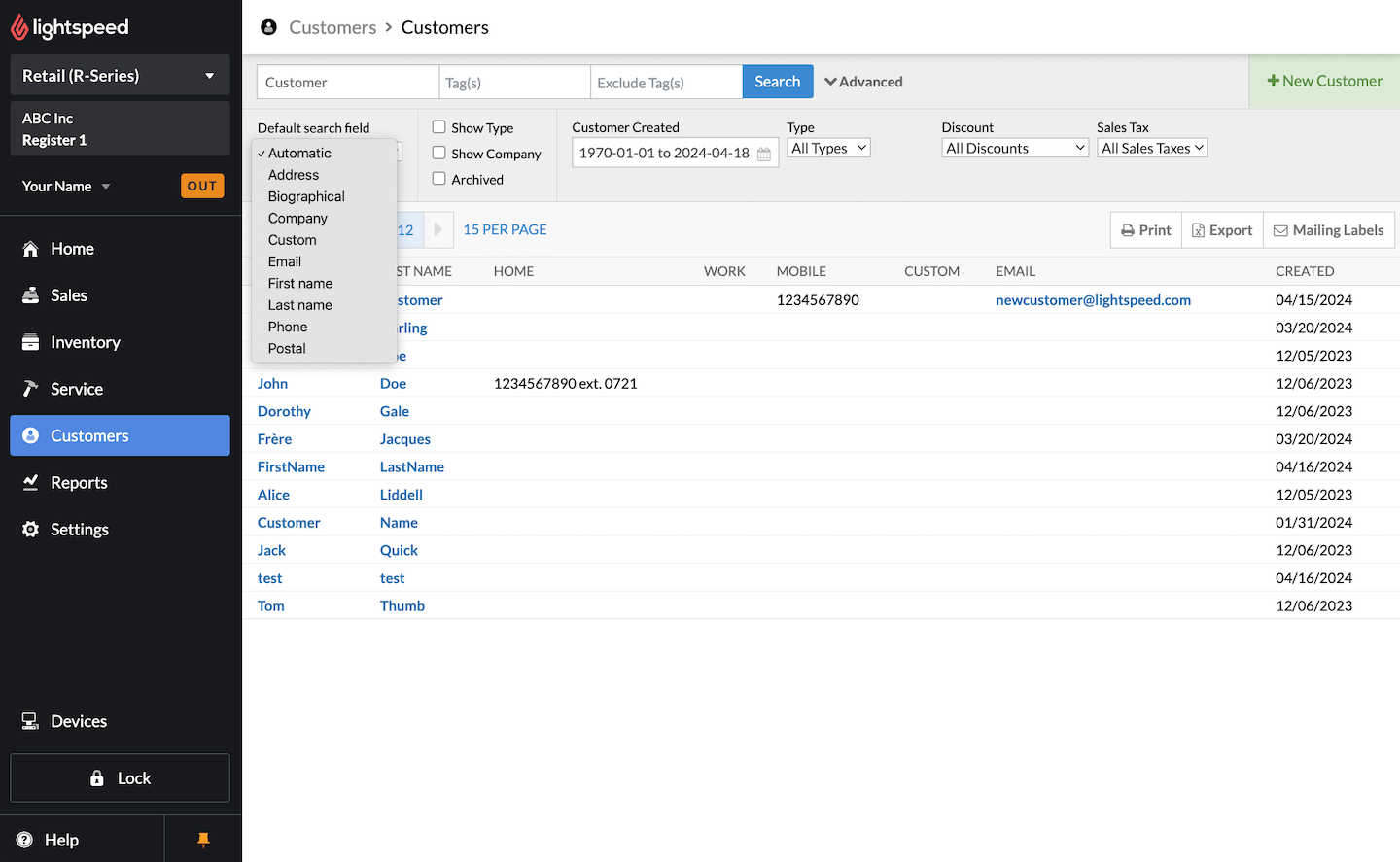
Task: Choose Last name in dropdown list
Action: click(x=300, y=305)
